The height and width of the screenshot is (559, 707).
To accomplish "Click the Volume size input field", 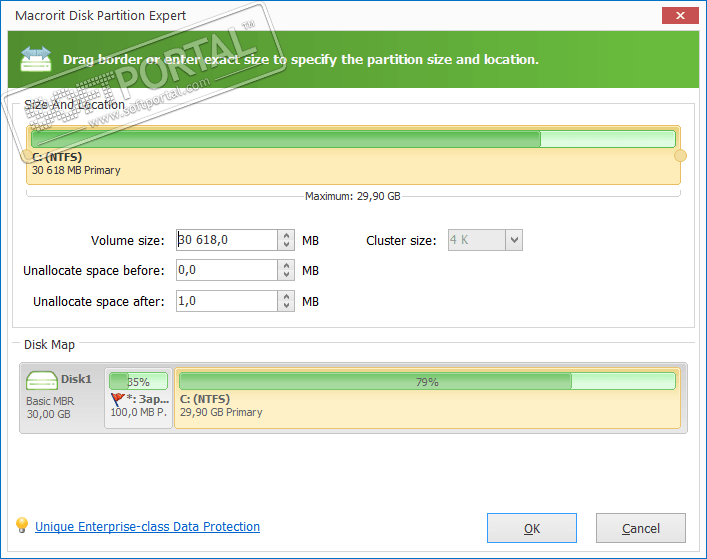I will pos(227,240).
